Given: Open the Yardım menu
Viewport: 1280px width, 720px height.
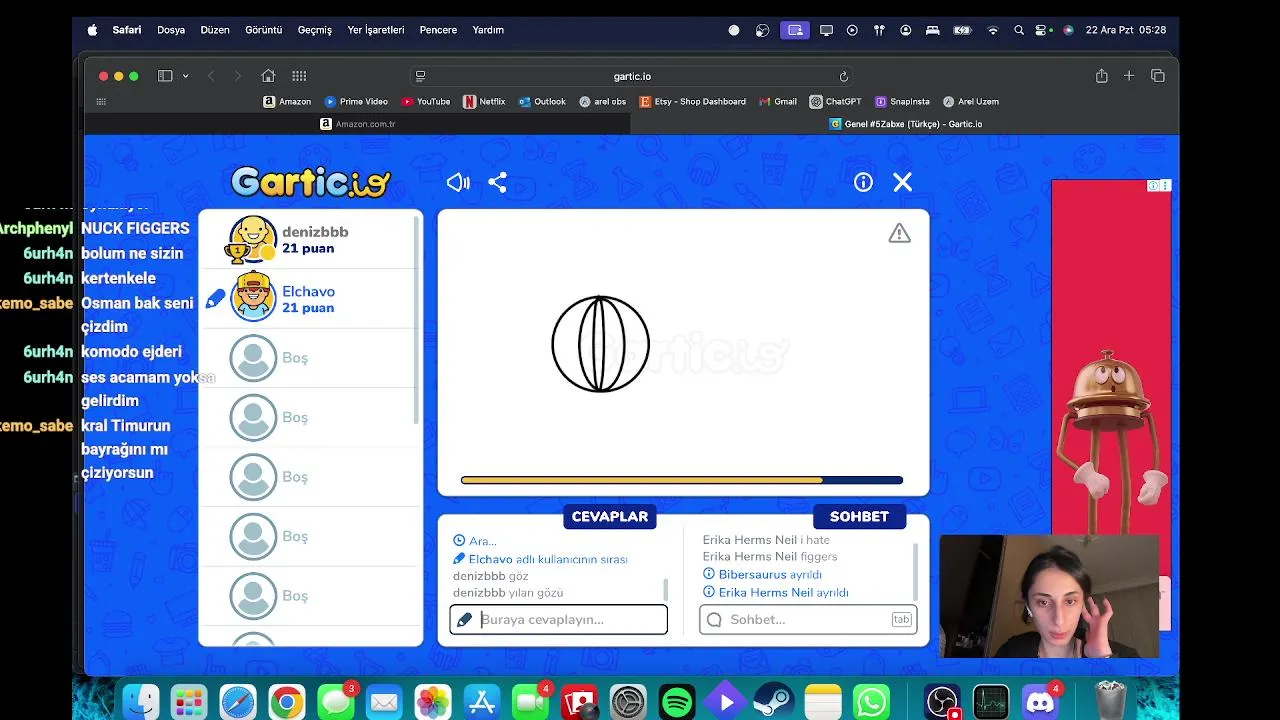Looking at the screenshot, I should click(488, 30).
